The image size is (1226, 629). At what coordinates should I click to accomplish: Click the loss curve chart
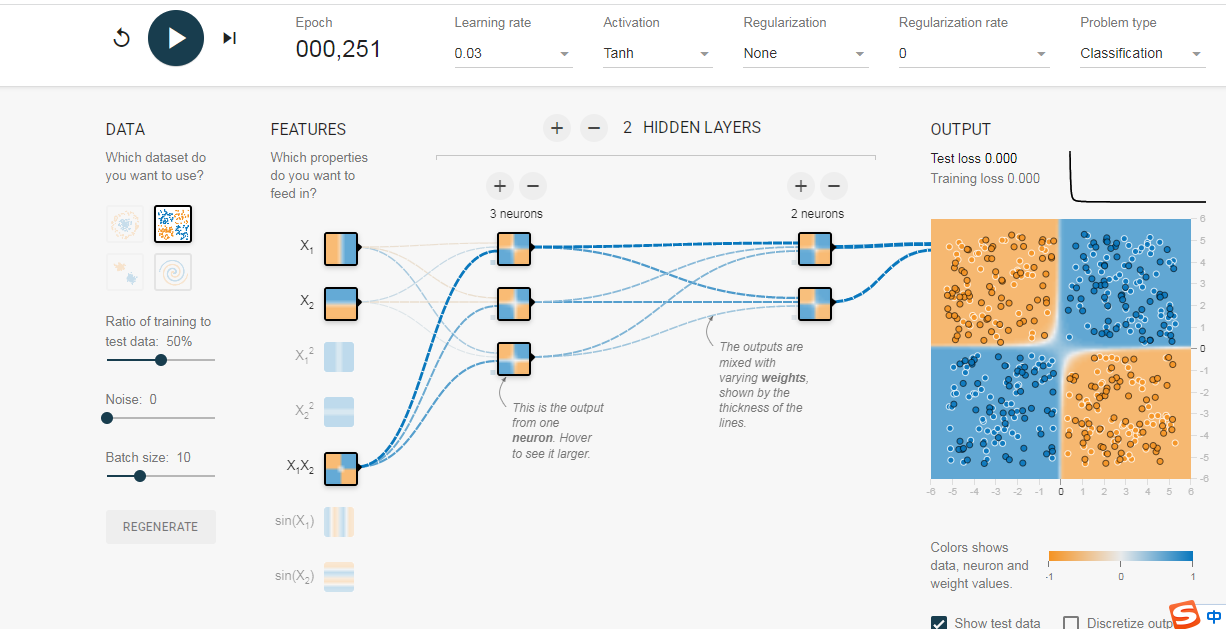(x=1138, y=177)
